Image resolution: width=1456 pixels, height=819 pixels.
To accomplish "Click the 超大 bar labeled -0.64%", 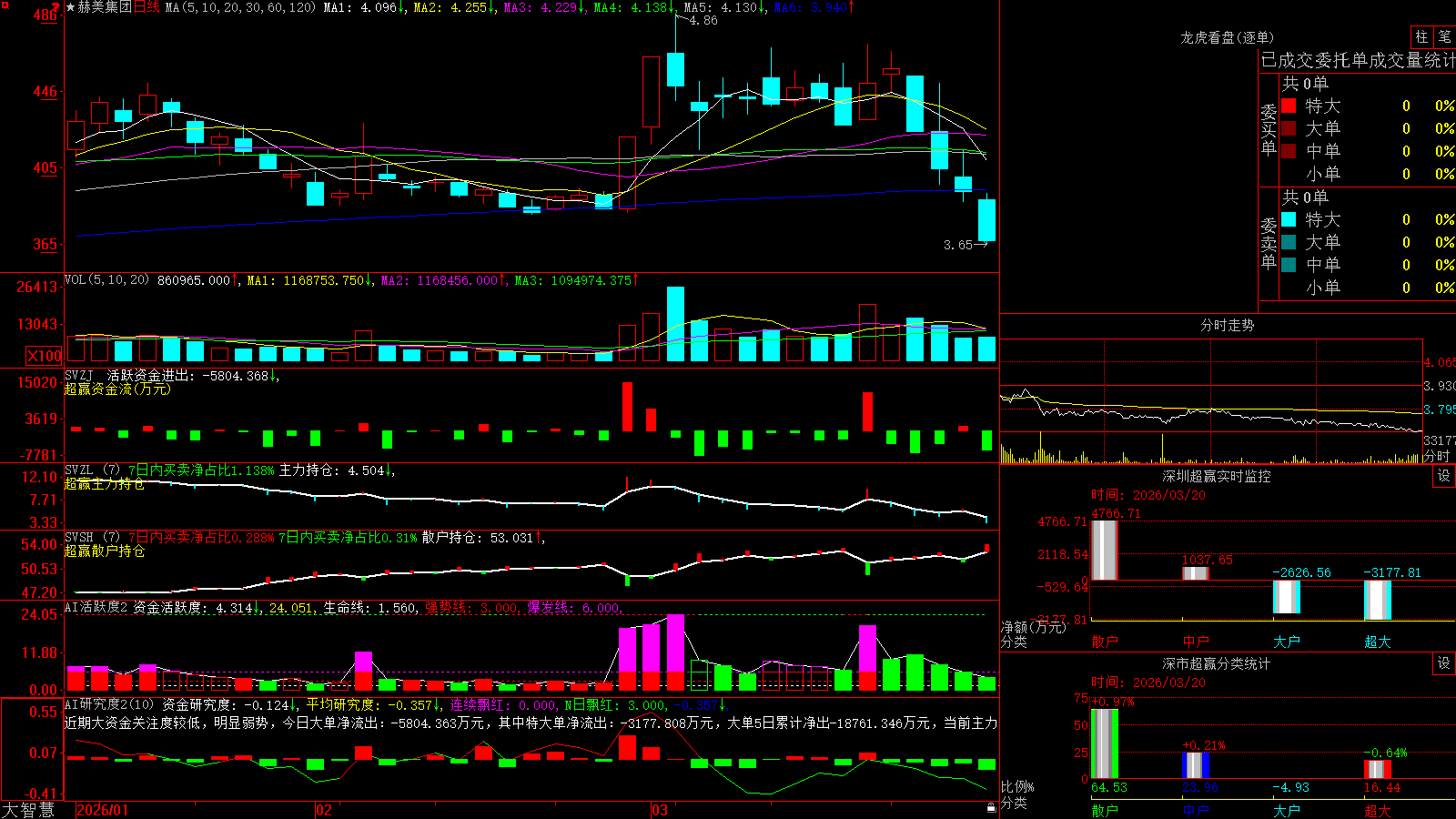I will 1377,769.
